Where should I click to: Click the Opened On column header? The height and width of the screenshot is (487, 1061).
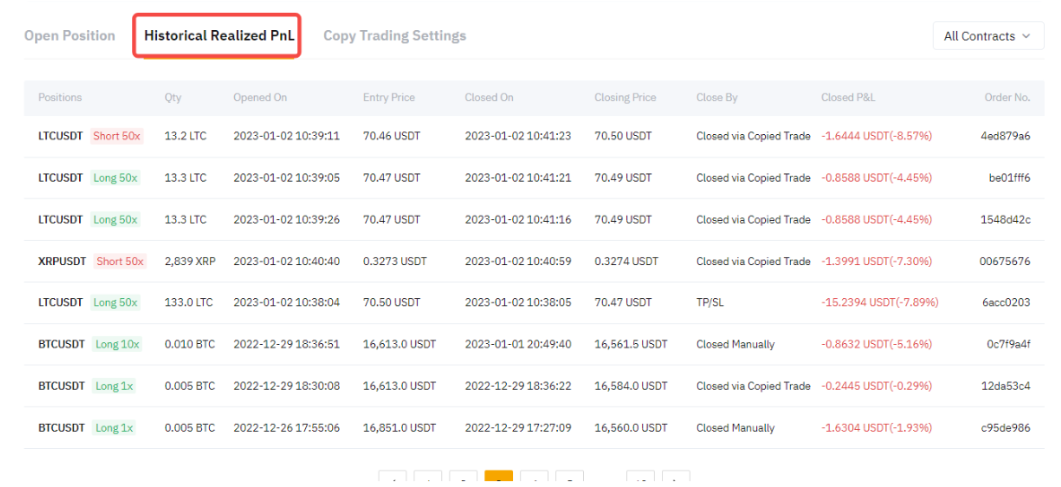pyautogui.click(x=260, y=98)
